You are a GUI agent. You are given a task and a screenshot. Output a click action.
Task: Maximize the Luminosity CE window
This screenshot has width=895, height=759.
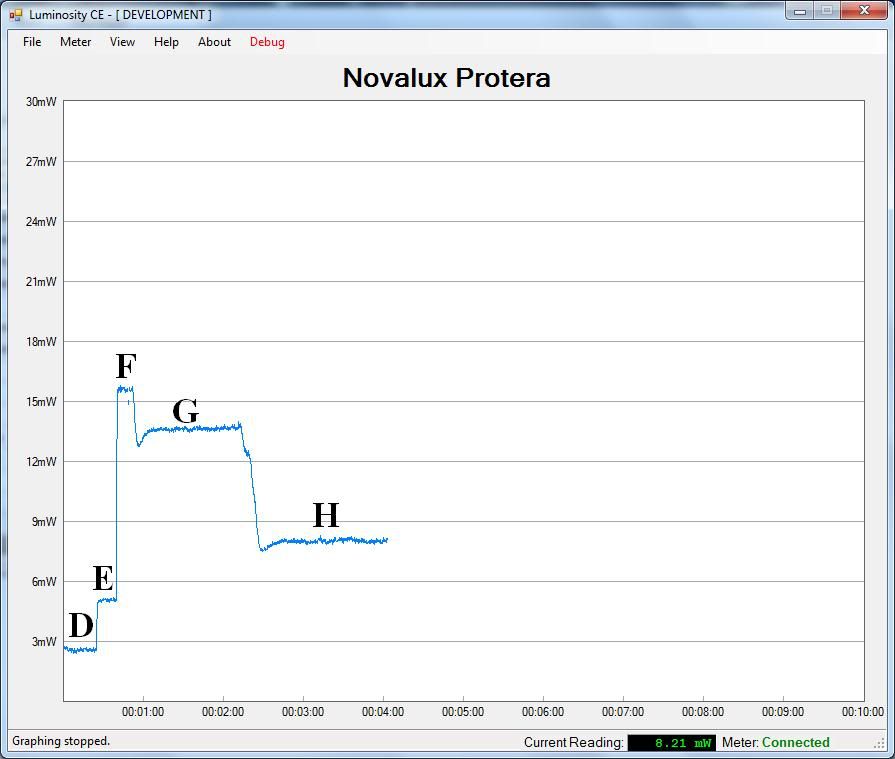tap(827, 11)
